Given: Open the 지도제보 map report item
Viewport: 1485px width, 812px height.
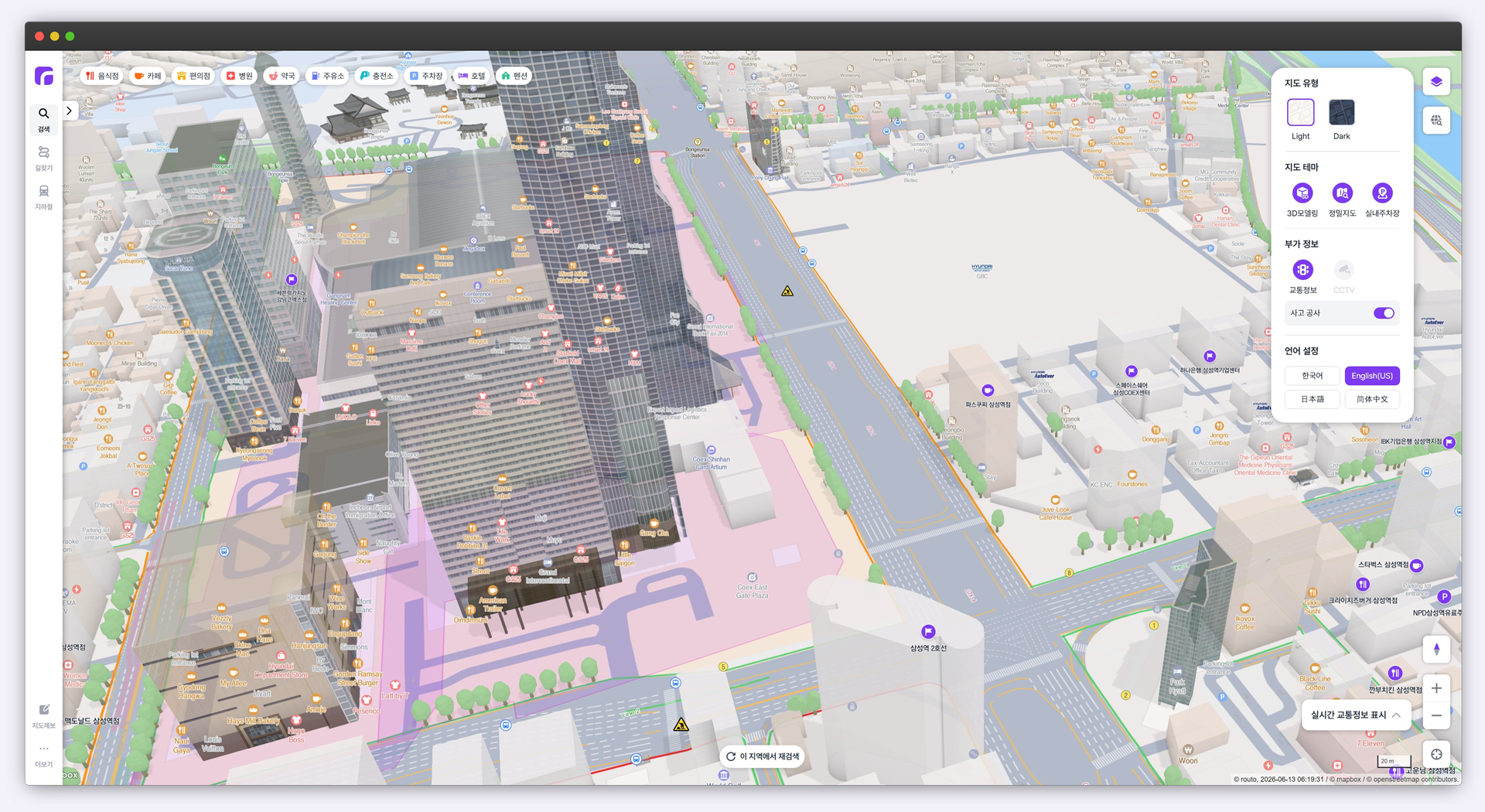Looking at the screenshot, I should point(44,716).
